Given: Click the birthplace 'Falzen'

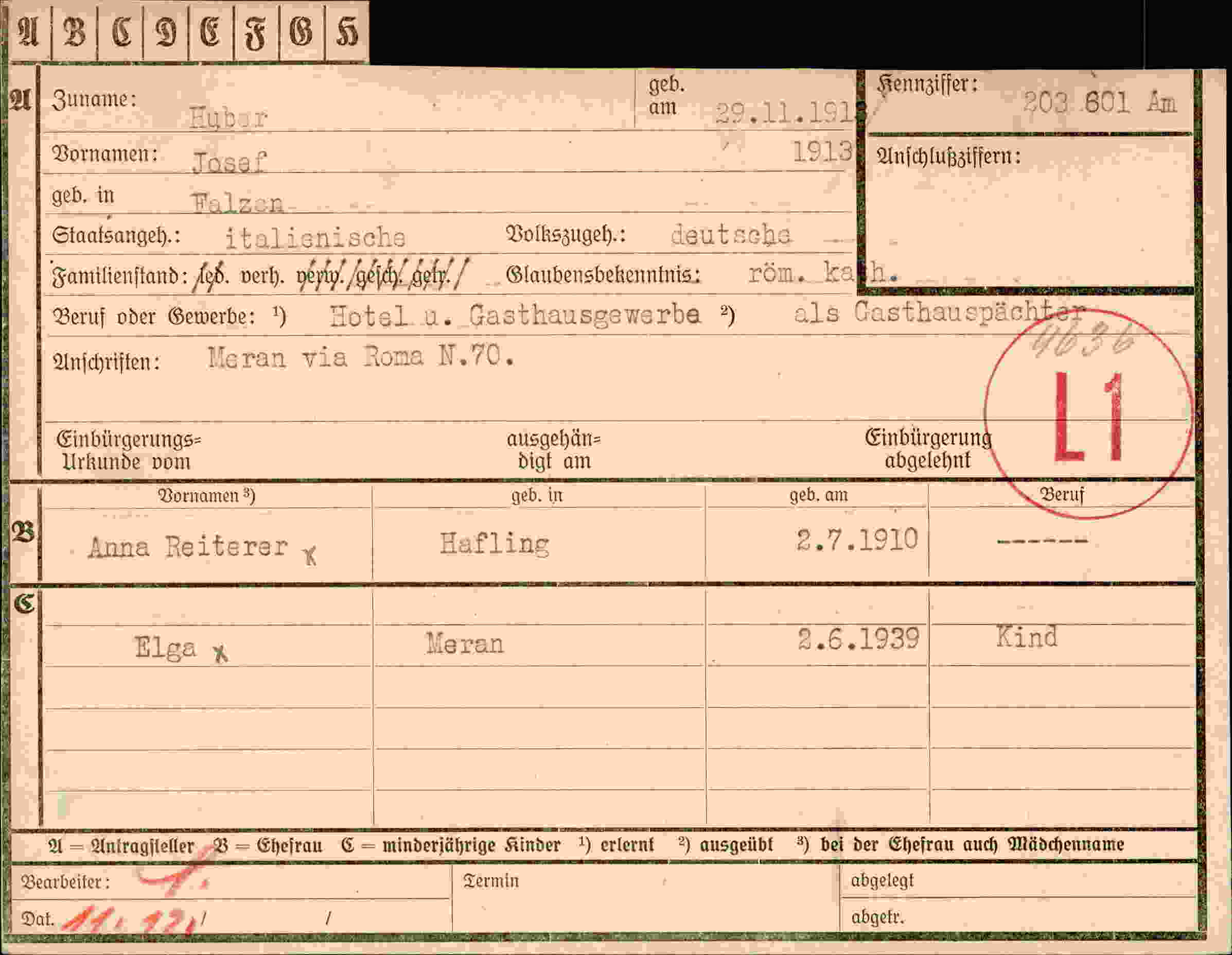Looking at the screenshot, I should pyautogui.click(x=237, y=203).
